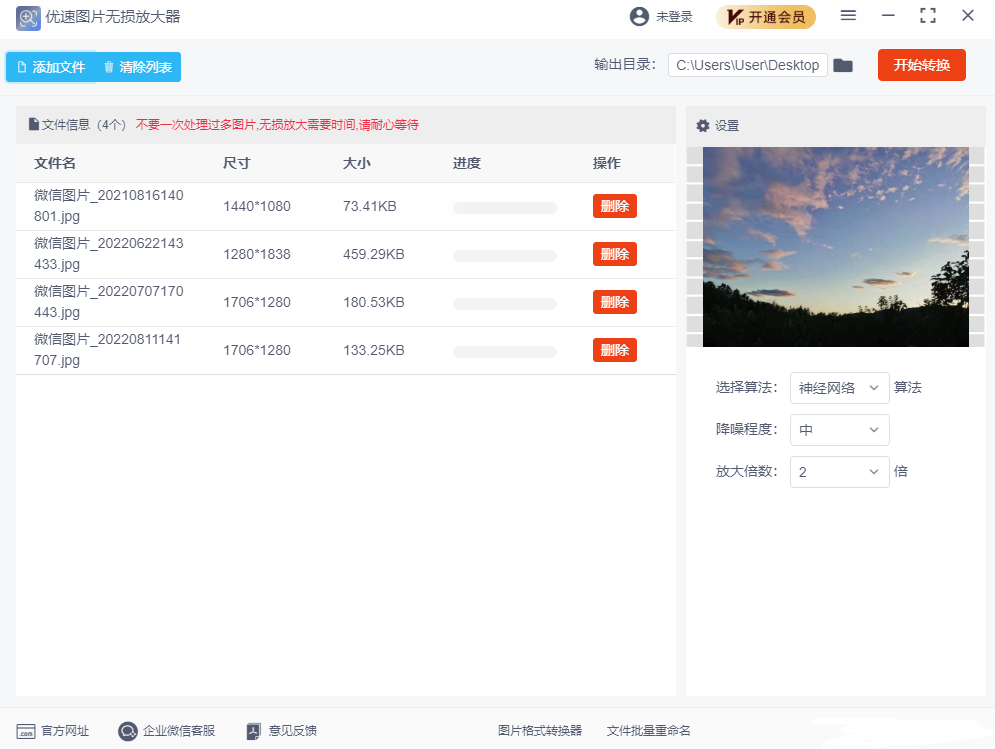Open 意见反馈 feedback icon

253,731
